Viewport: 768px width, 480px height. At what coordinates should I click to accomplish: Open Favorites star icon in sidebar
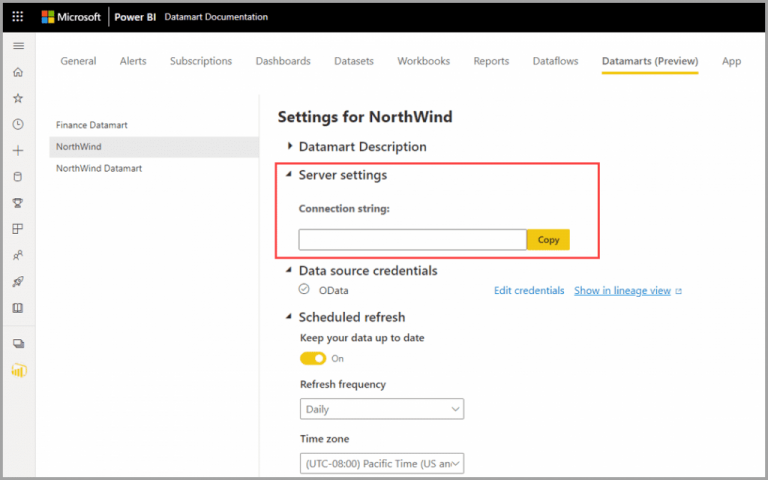coord(18,98)
